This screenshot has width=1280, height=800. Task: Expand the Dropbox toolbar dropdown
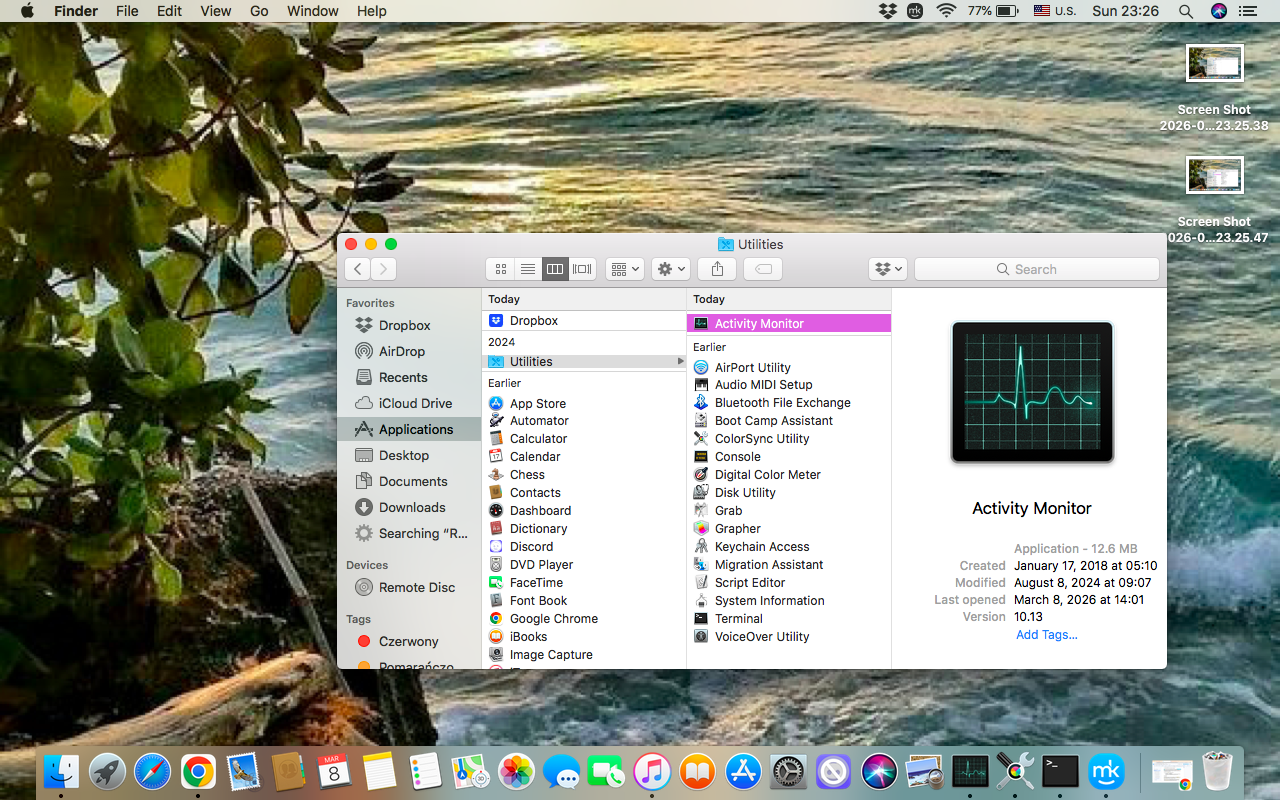pos(887,268)
